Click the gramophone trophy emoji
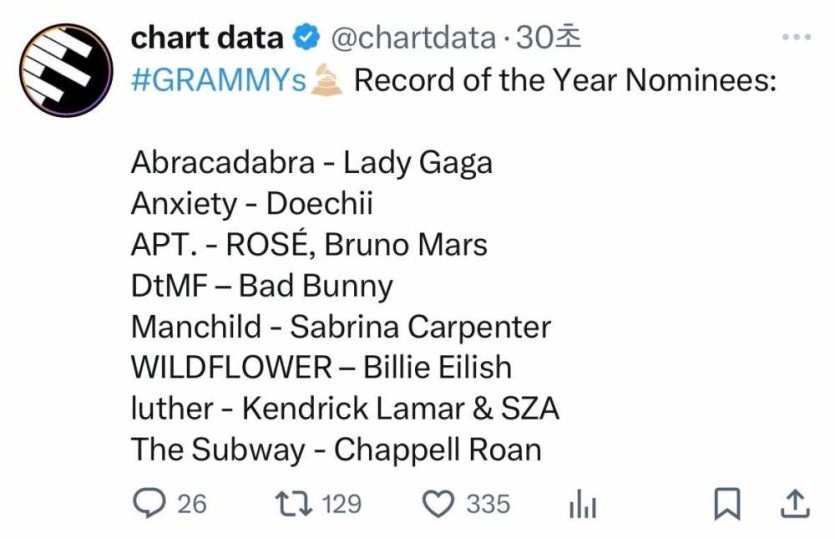 (328, 80)
